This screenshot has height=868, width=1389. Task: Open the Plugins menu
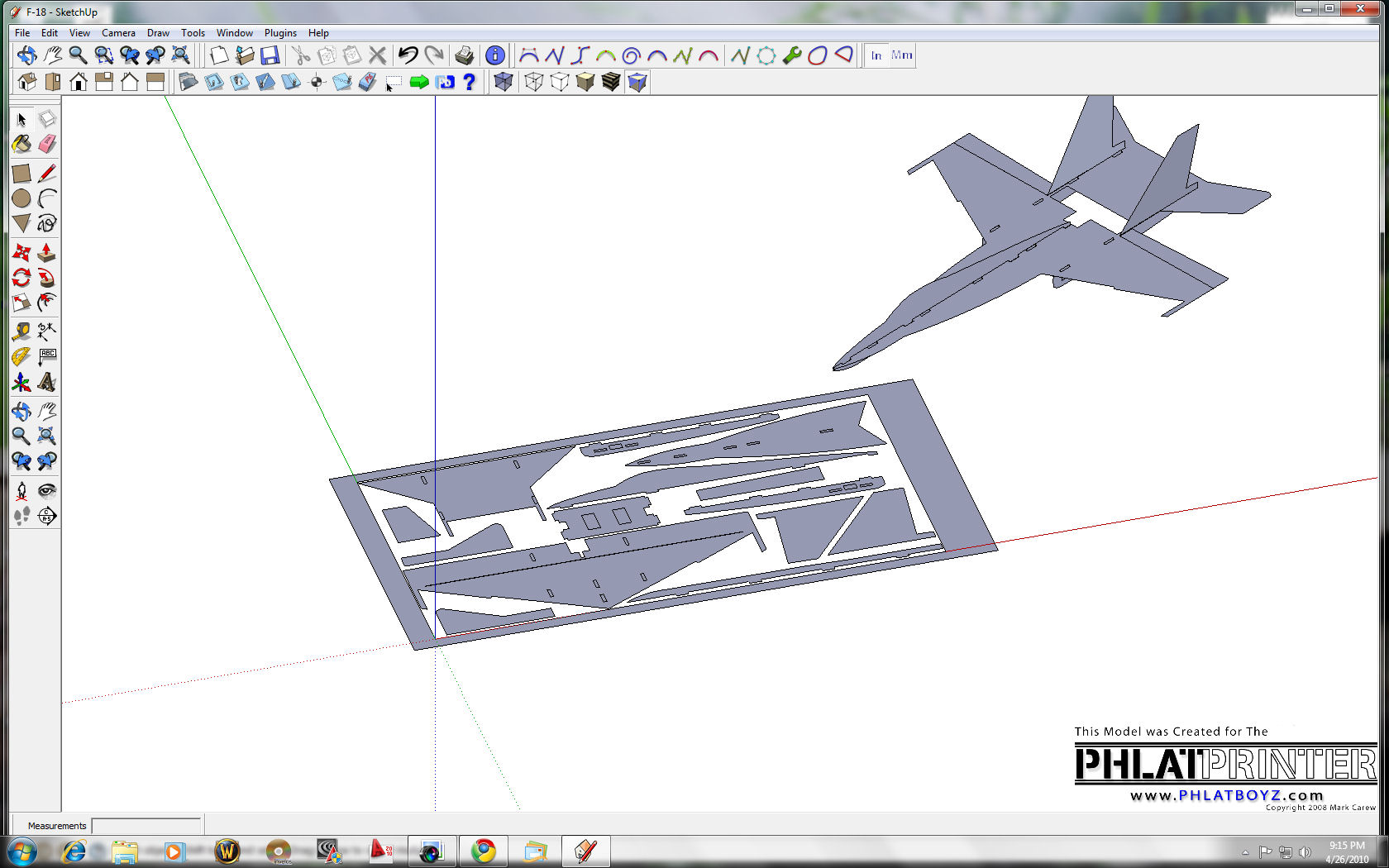coord(280,33)
